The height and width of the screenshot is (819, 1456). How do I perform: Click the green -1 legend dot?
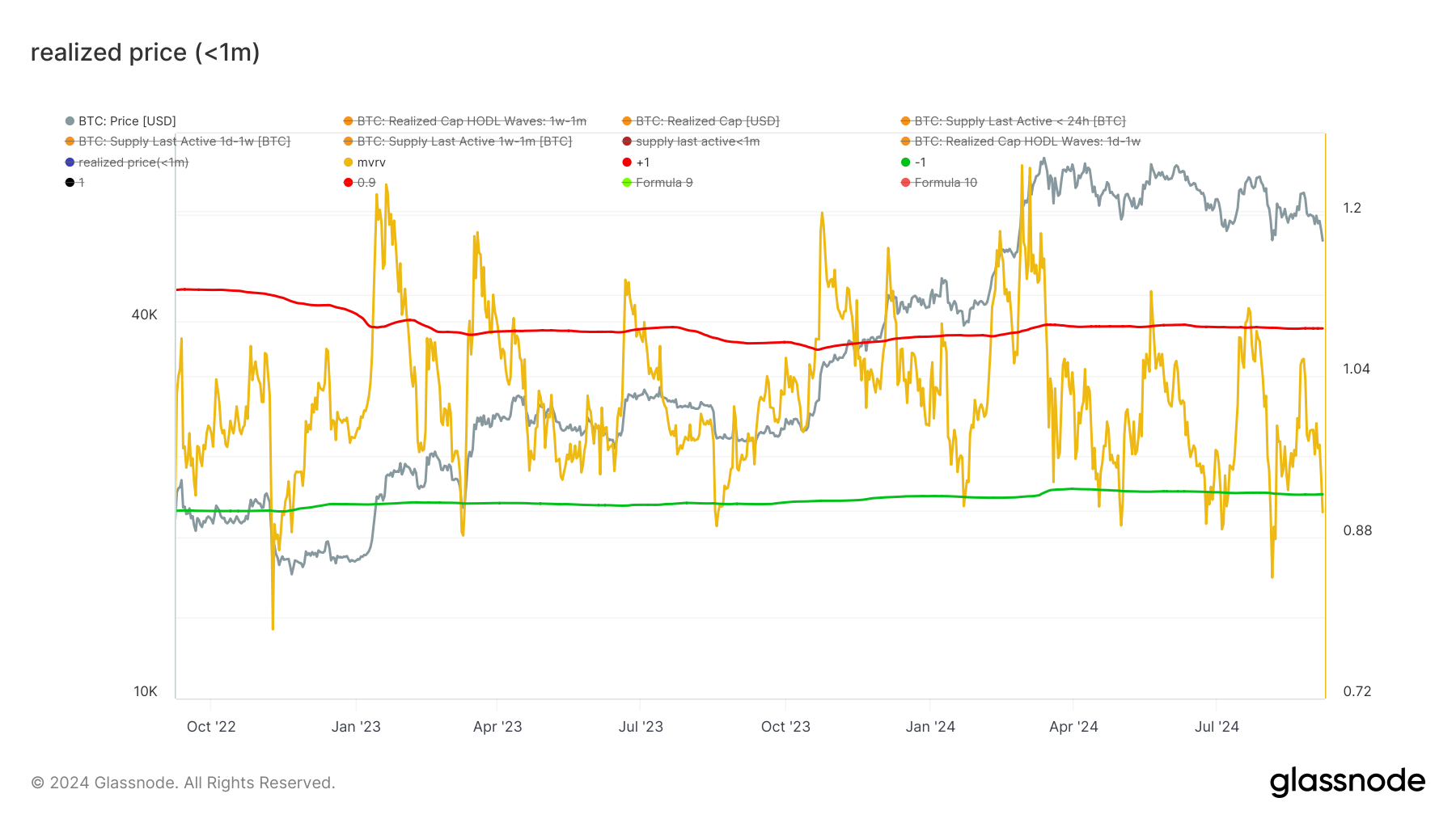coord(906,163)
